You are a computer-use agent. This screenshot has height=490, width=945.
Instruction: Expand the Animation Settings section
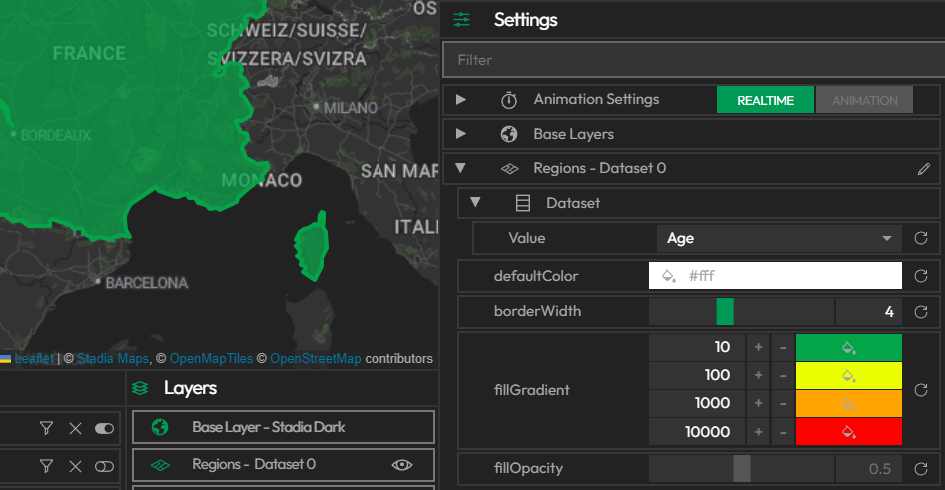(461, 100)
